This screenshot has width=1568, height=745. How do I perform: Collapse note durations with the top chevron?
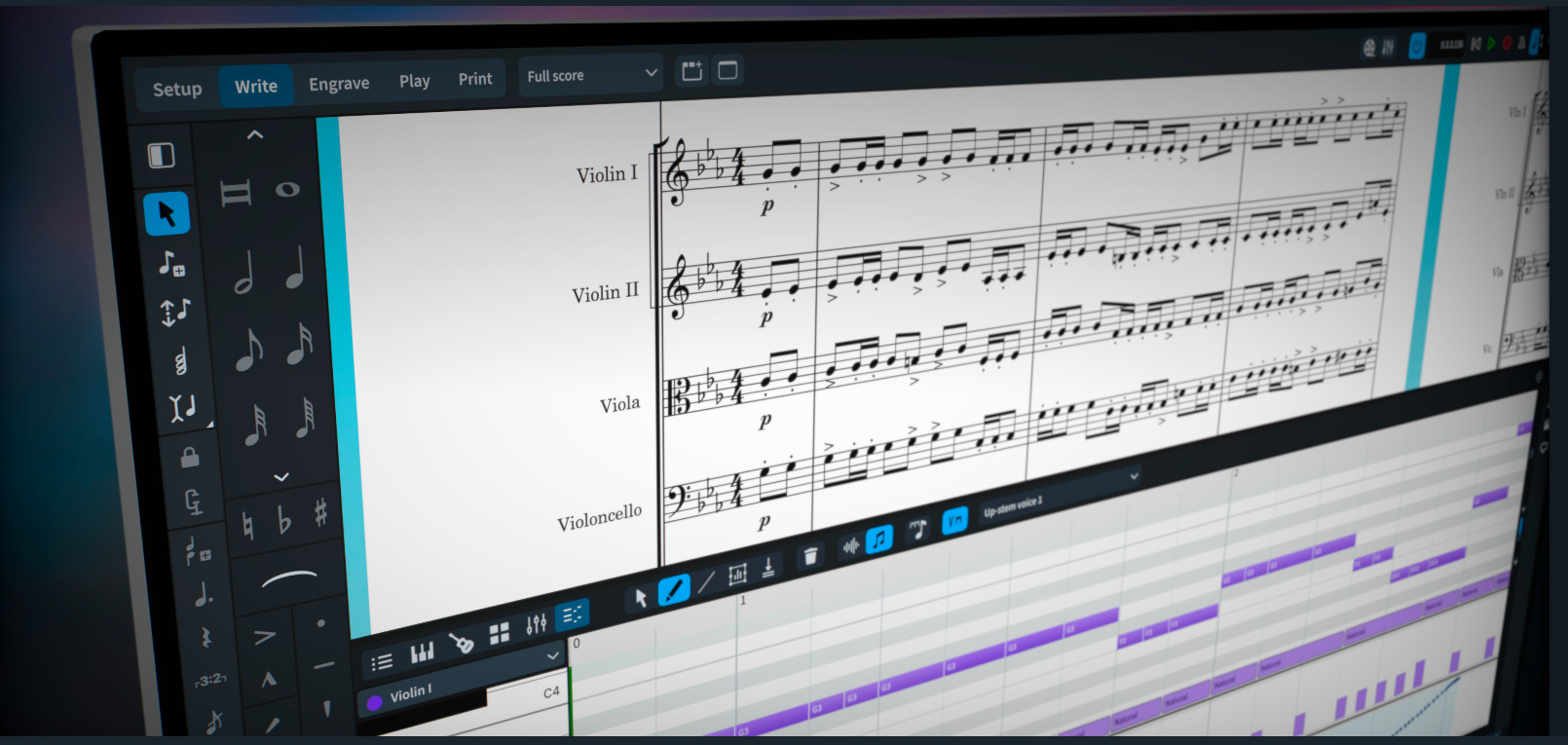[255, 135]
